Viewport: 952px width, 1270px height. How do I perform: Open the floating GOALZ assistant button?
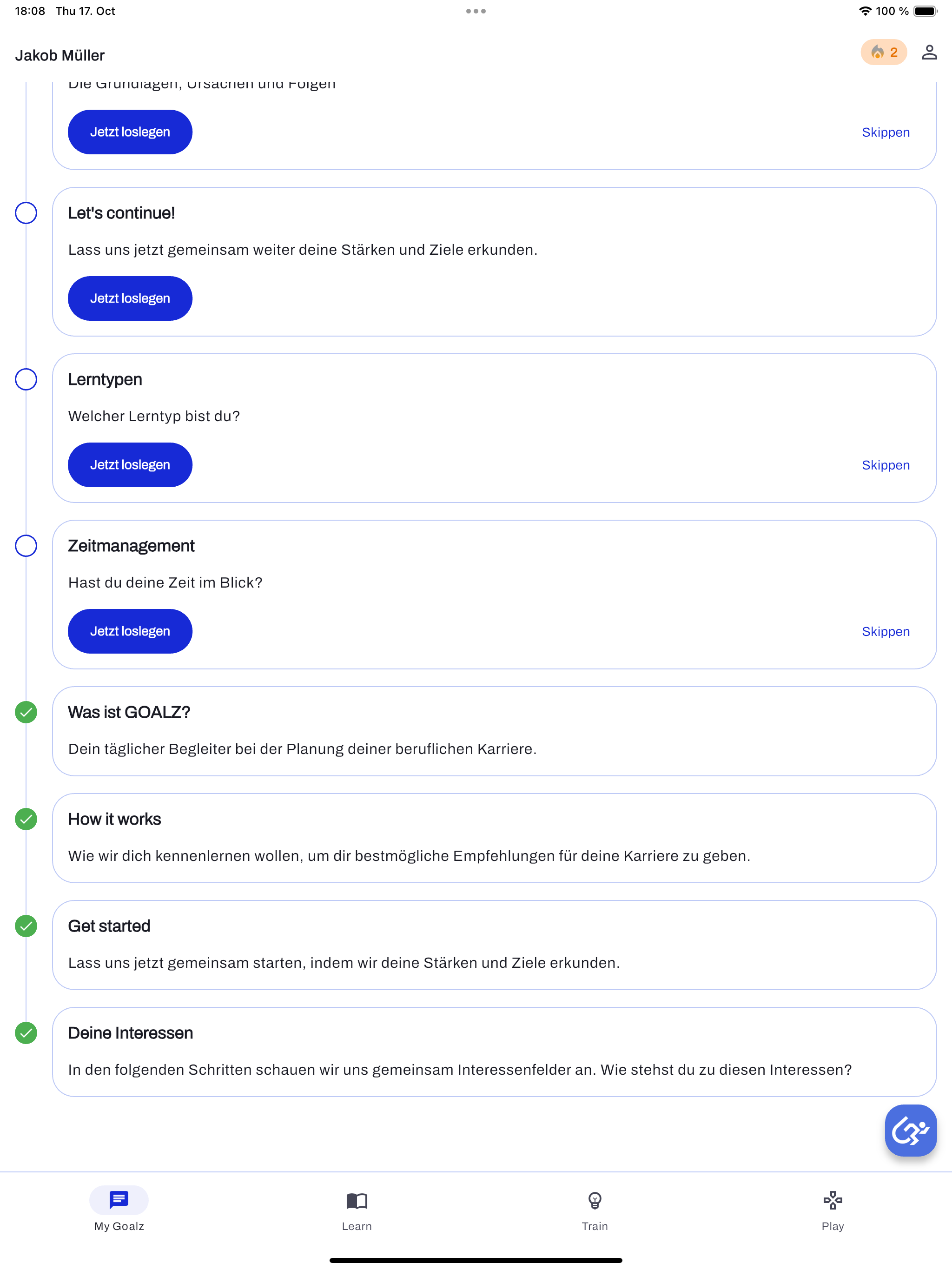[910, 1130]
